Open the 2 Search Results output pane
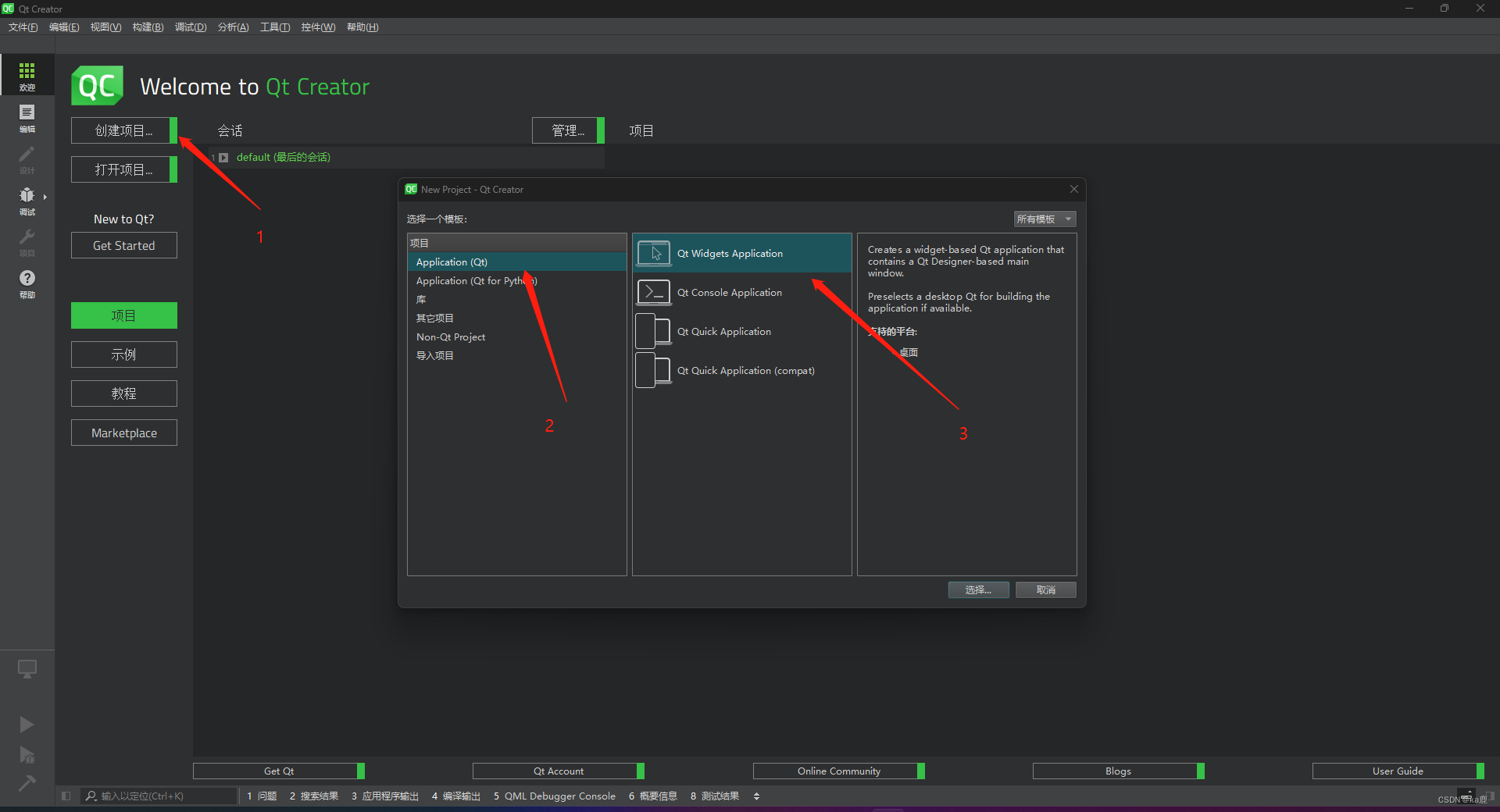 click(x=314, y=796)
